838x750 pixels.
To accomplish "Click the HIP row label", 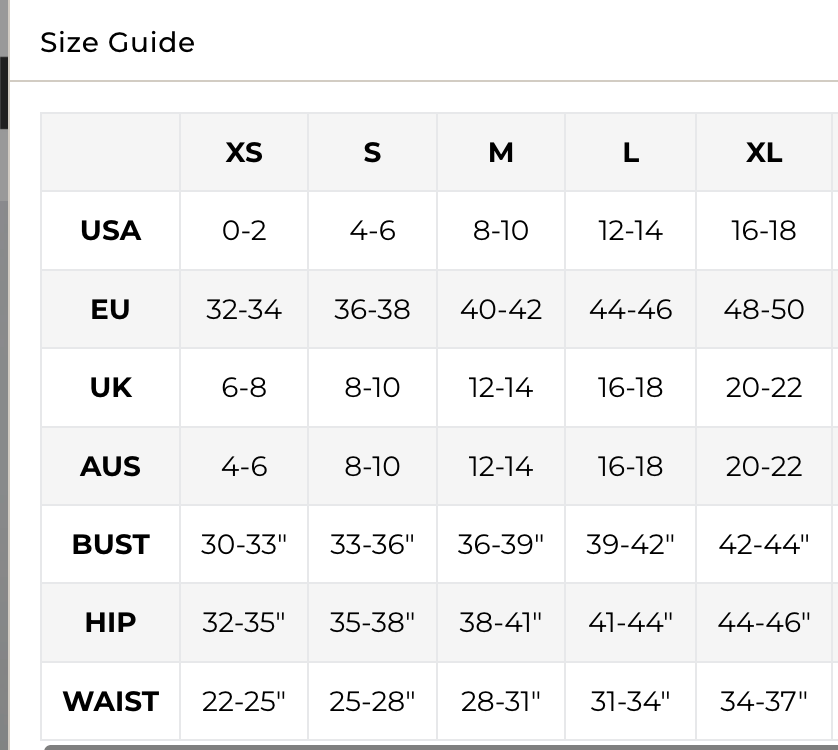I will (110, 622).
